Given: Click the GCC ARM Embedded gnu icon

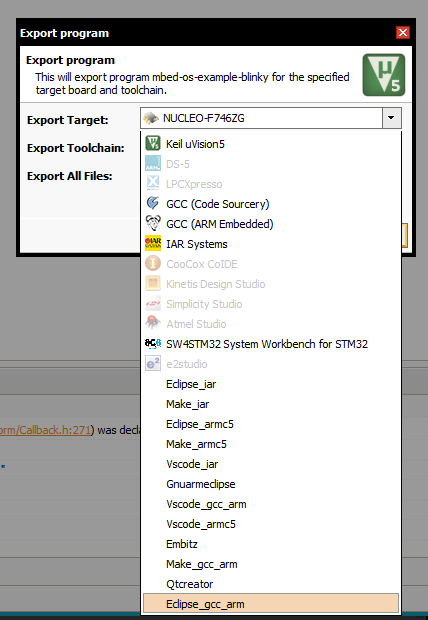Looking at the screenshot, I should [153, 223].
